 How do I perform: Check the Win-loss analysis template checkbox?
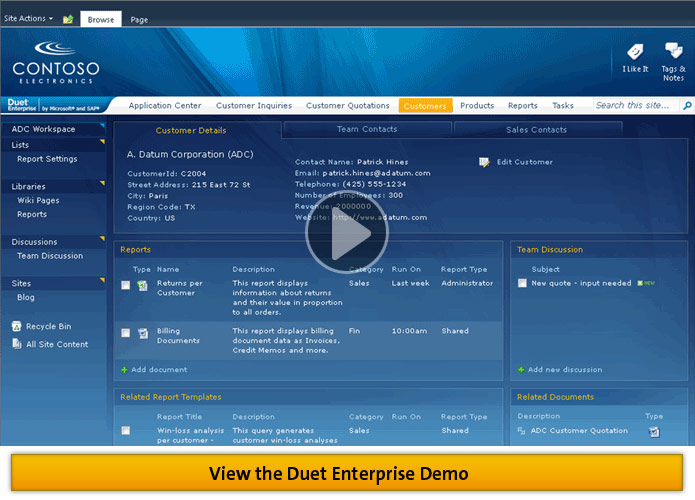(126, 430)
